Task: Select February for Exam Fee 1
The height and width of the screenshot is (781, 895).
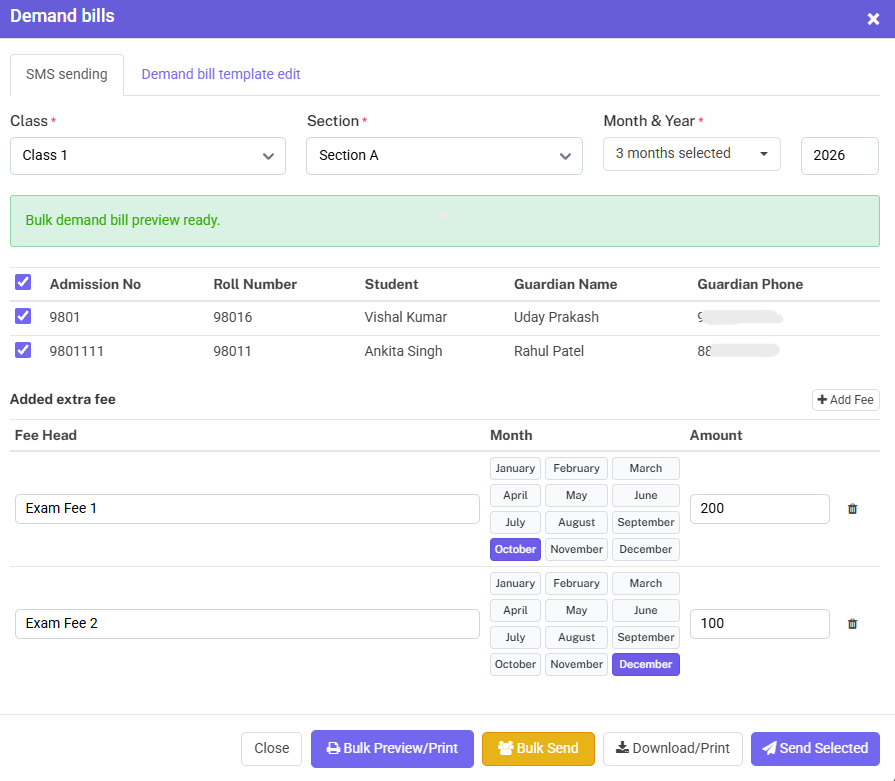Action: [x=576, y=469]
